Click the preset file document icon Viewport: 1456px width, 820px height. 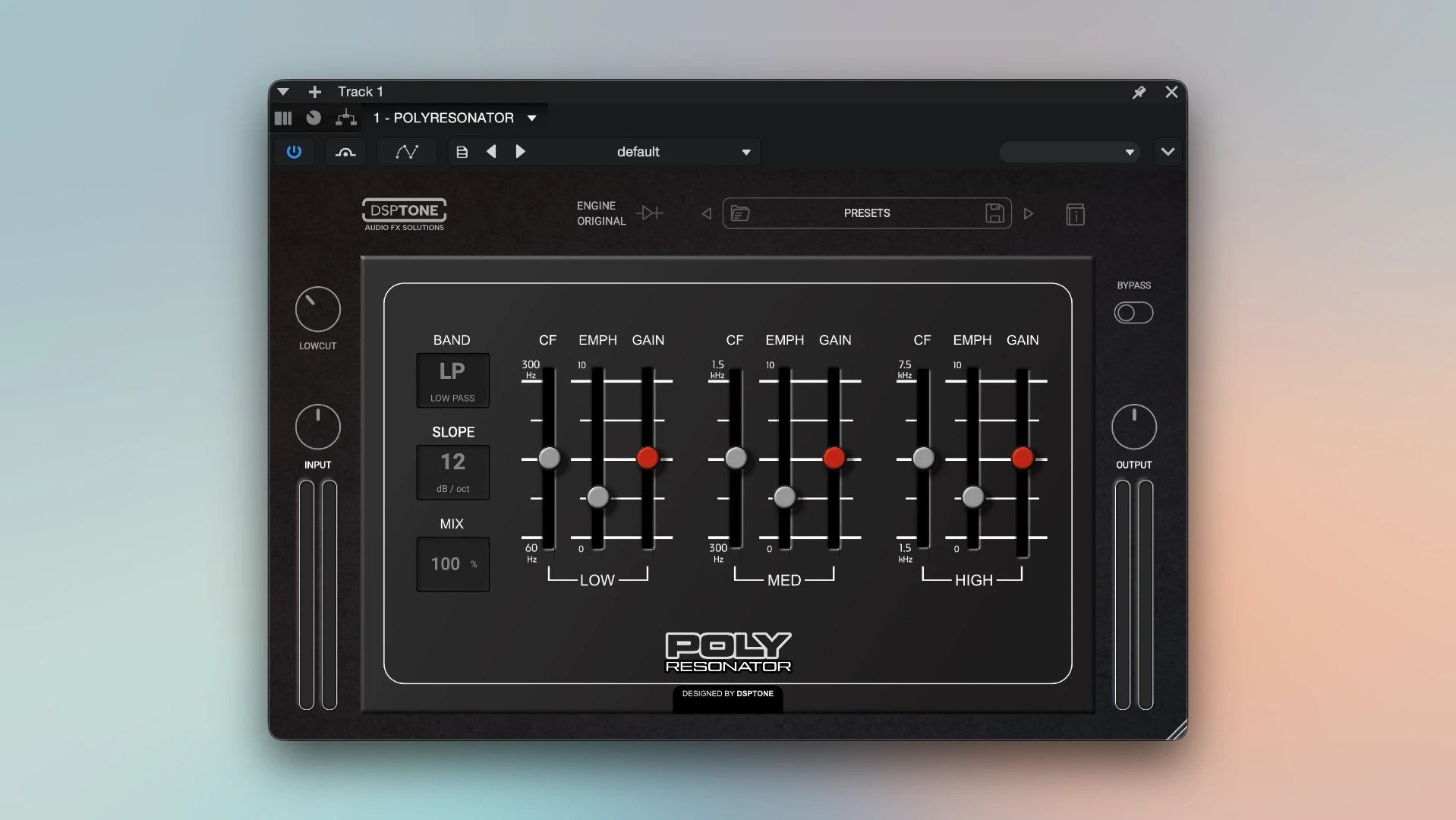click(x=462, y=152)
